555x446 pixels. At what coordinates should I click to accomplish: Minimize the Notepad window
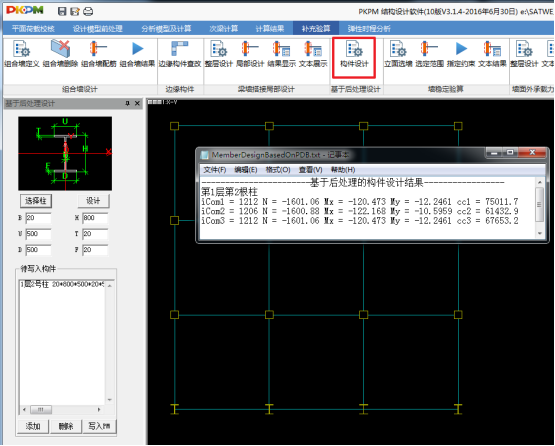click(494, 153)
